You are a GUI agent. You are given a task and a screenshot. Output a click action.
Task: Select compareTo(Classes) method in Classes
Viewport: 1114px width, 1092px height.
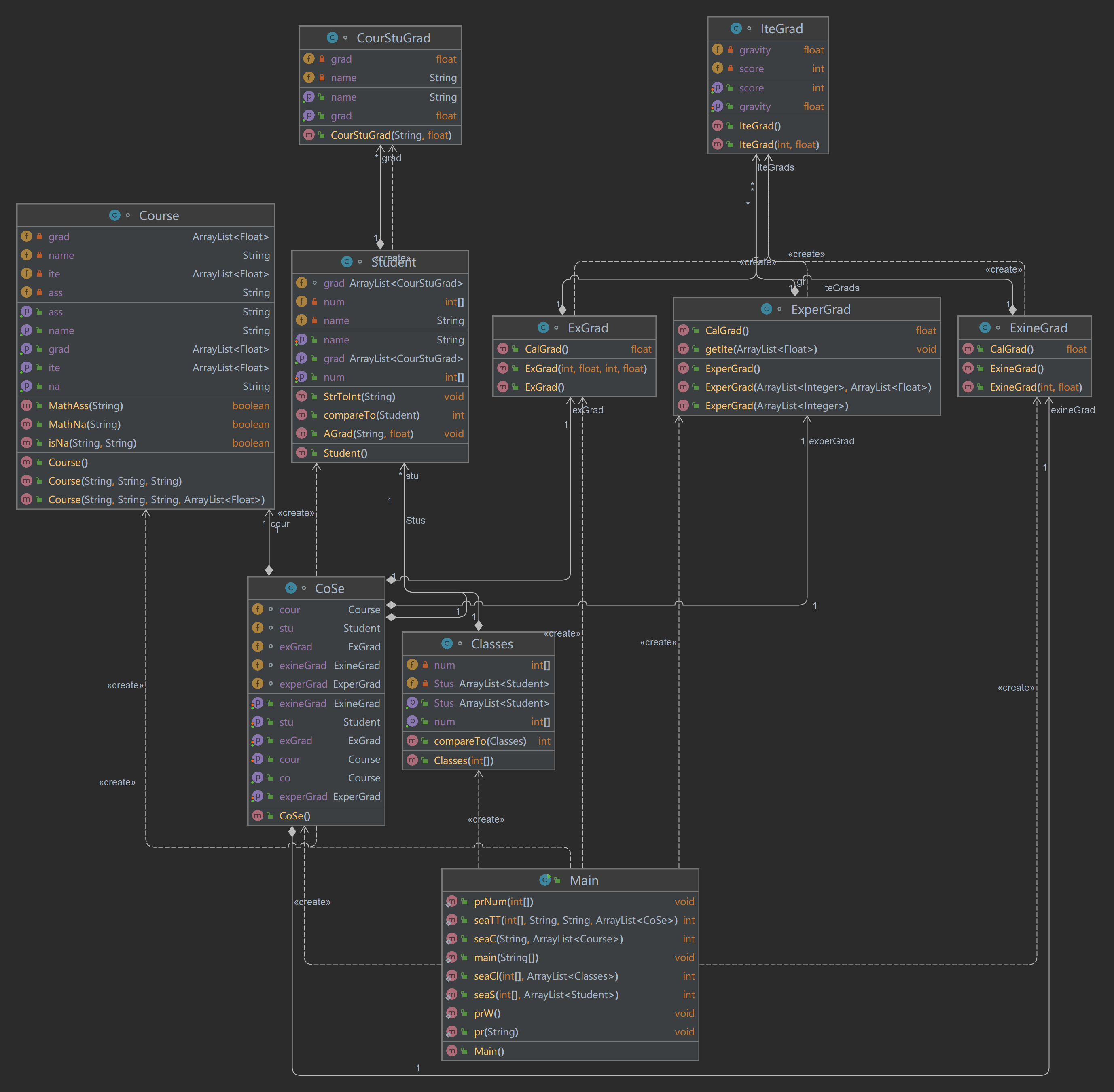[x=480, y=741]
